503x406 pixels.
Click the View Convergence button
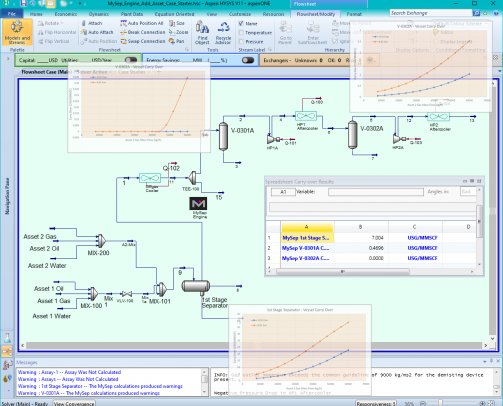pyautogui.click(x=74, y=403)
